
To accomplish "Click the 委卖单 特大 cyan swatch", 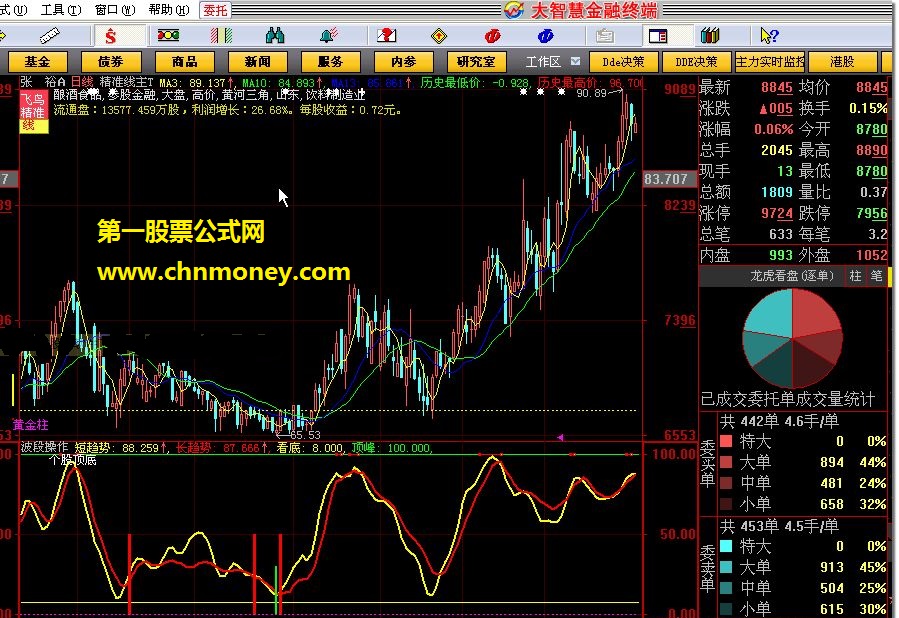I will [726, 546].
